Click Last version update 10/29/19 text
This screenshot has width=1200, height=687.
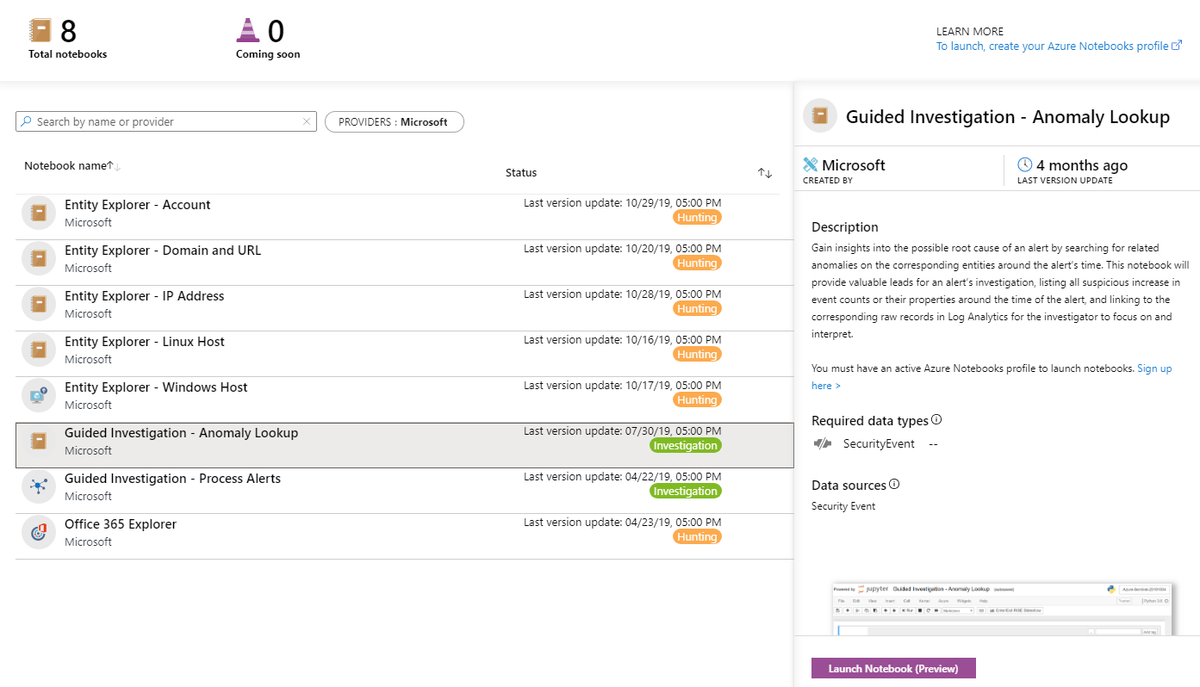coord(622,203)
